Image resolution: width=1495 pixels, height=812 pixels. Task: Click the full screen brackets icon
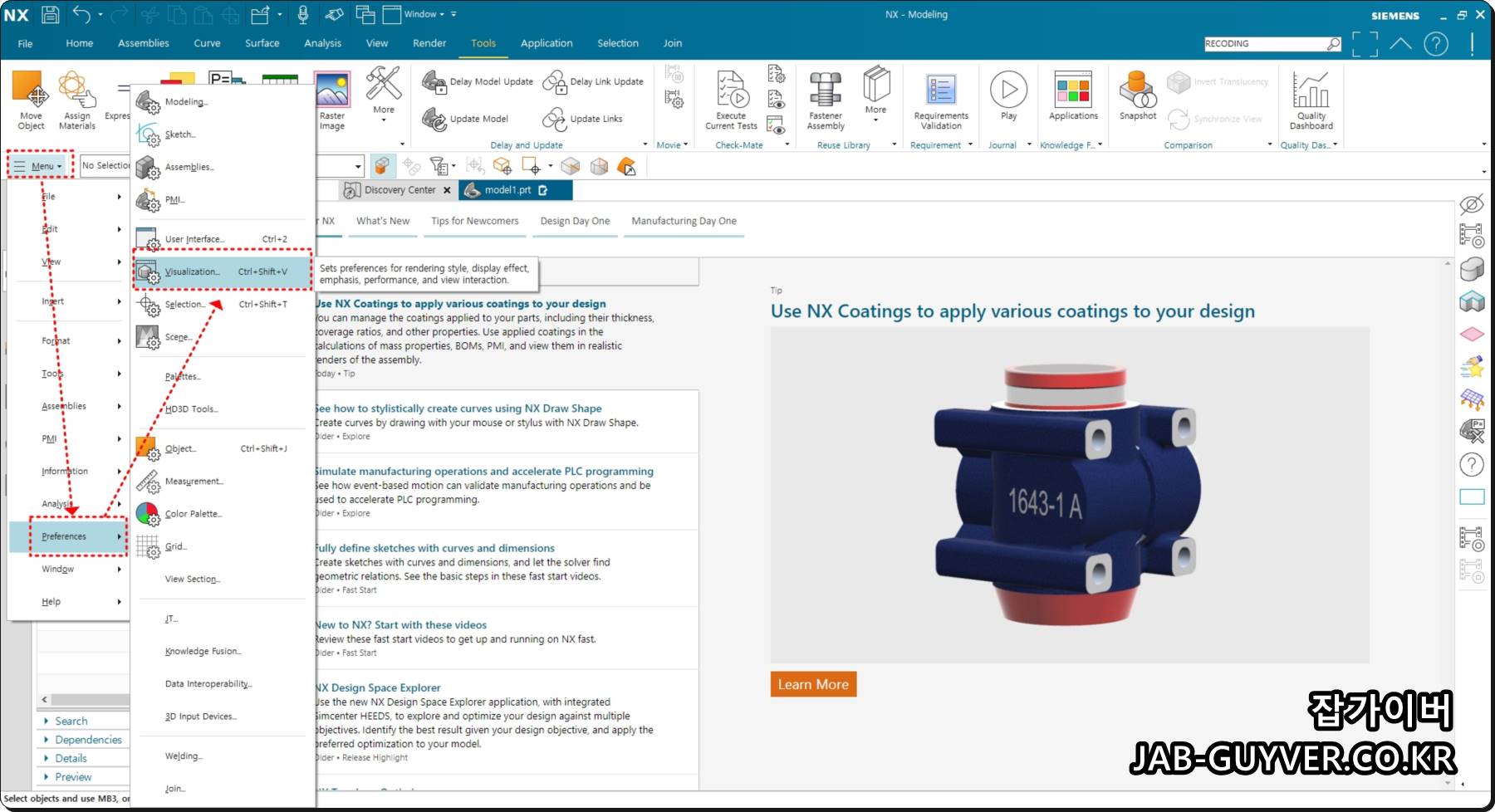tap(1365, 43)
